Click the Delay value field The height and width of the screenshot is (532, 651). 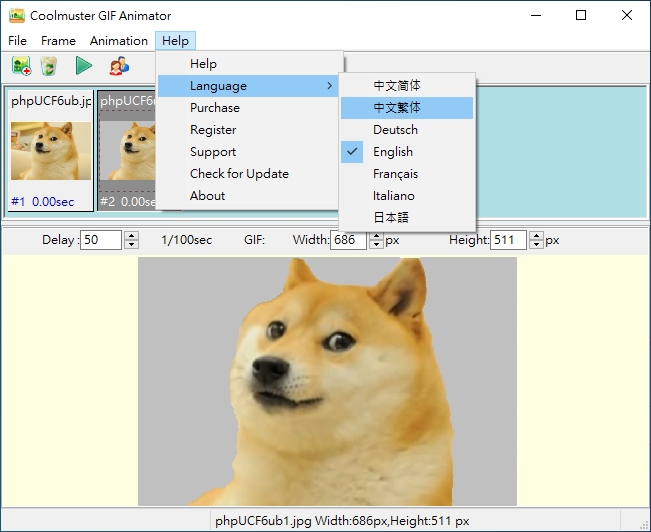(100, 240)
